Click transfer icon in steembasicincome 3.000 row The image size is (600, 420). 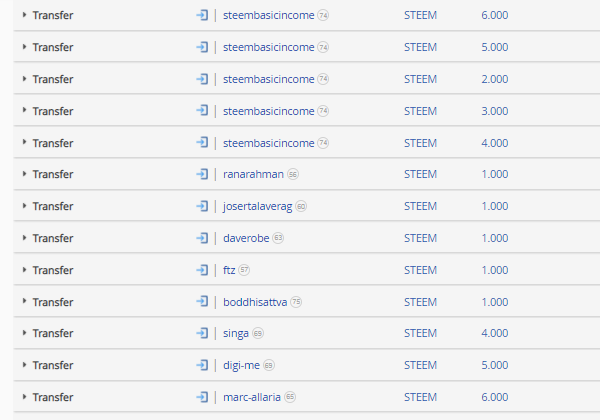202,111
